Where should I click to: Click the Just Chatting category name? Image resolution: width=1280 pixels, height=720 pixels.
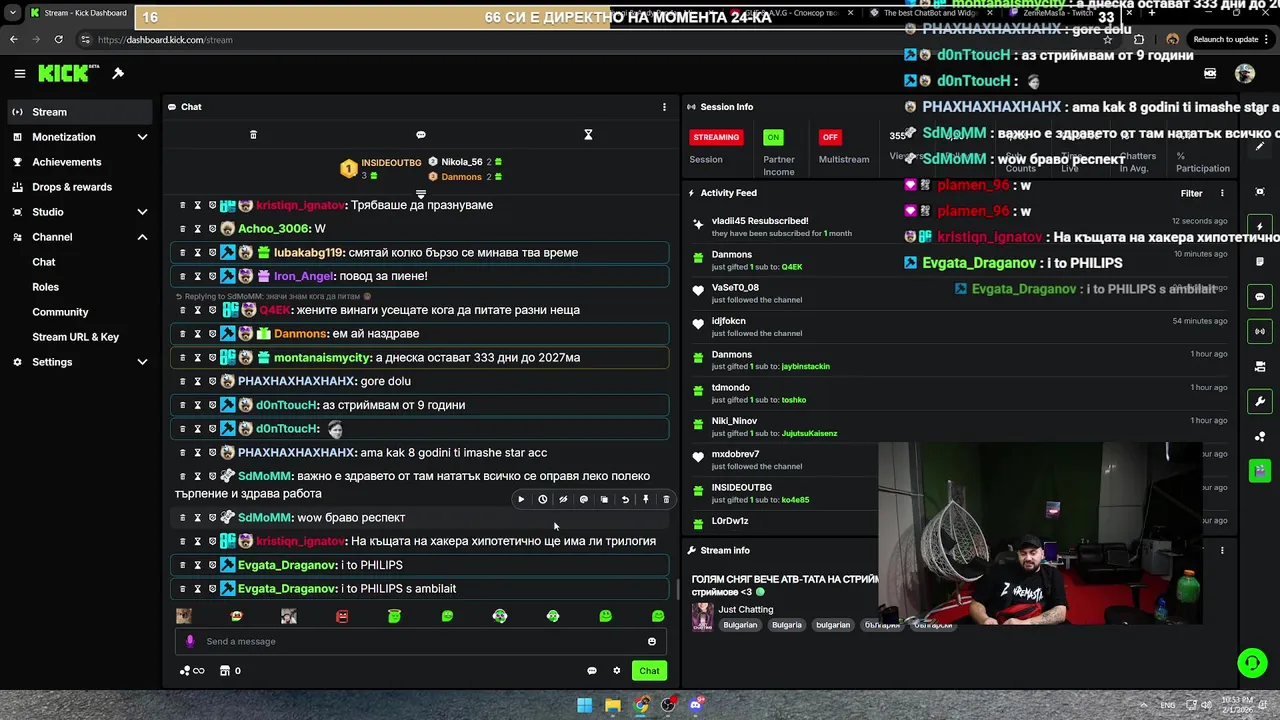746,609
